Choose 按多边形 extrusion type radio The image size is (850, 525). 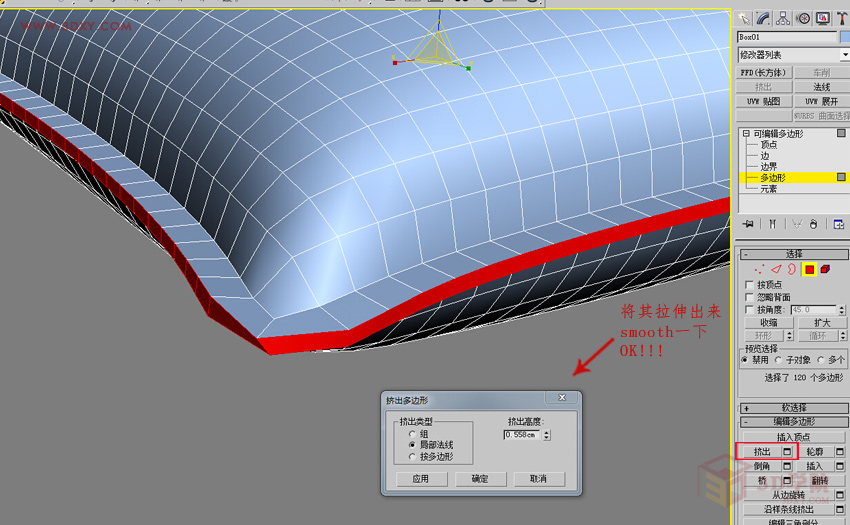coord(412,457)
